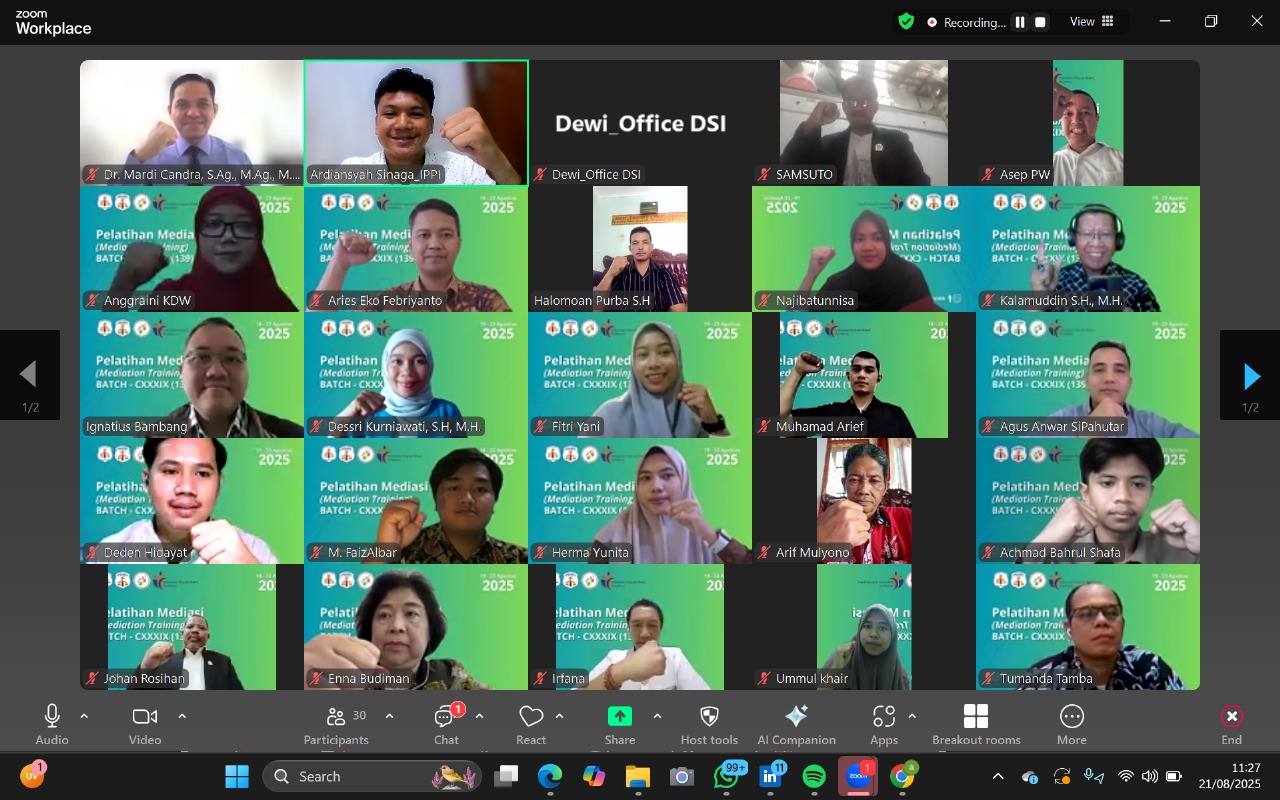
Task: Click the green Share screen icon
Action: pos(620,716)
